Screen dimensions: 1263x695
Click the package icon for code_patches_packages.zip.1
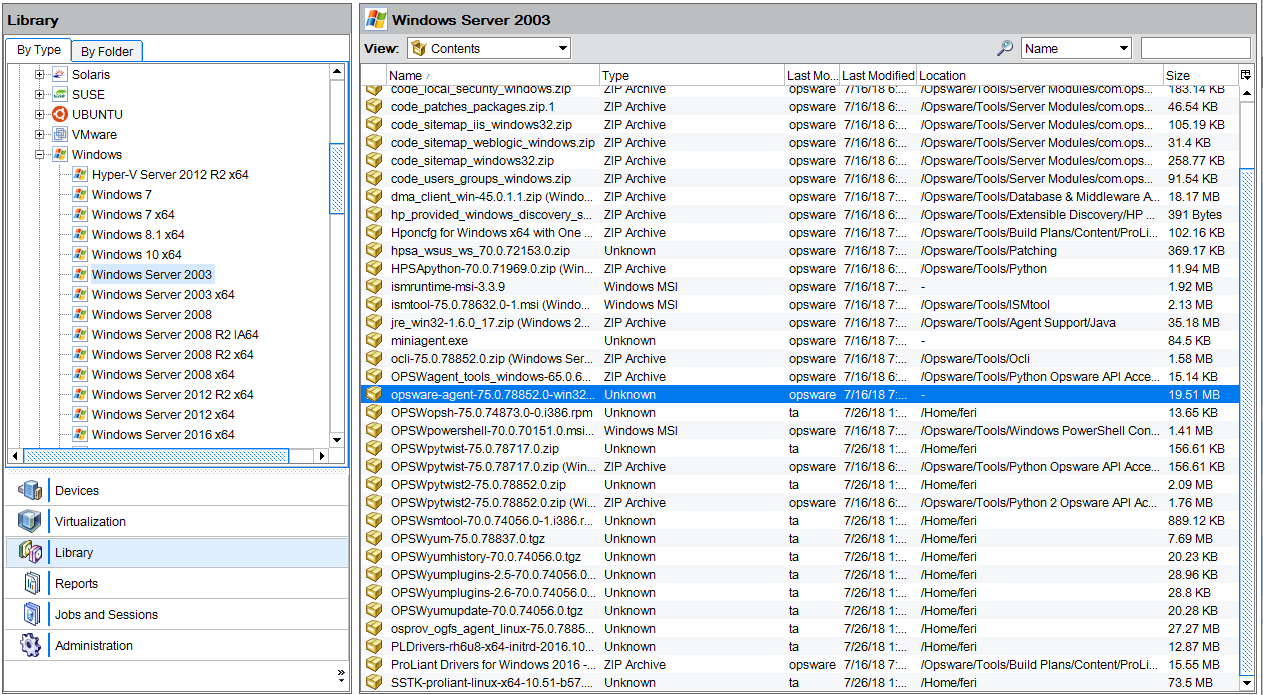pos(374,106)
